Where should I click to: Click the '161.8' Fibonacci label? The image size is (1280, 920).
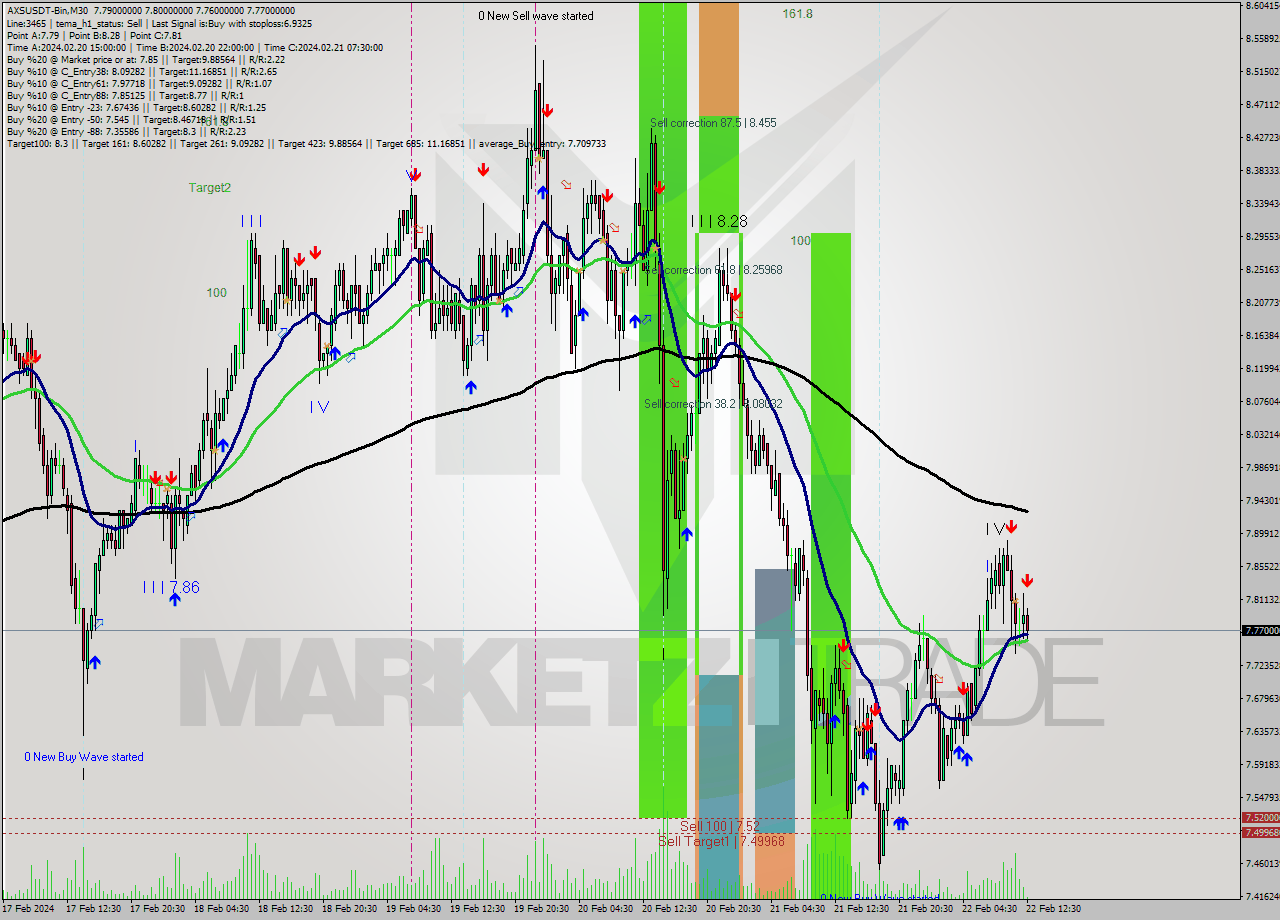pyautogui.click(x=797, y=14)
